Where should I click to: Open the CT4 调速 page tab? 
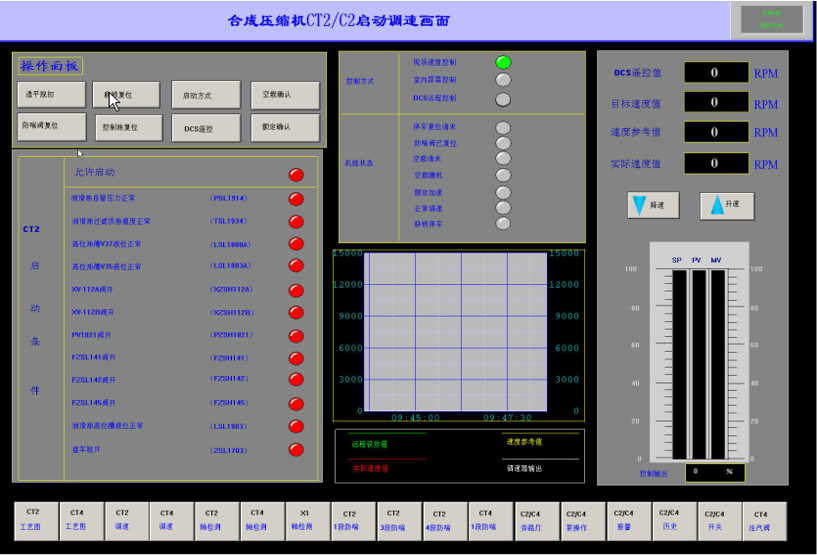click(167, 520)
